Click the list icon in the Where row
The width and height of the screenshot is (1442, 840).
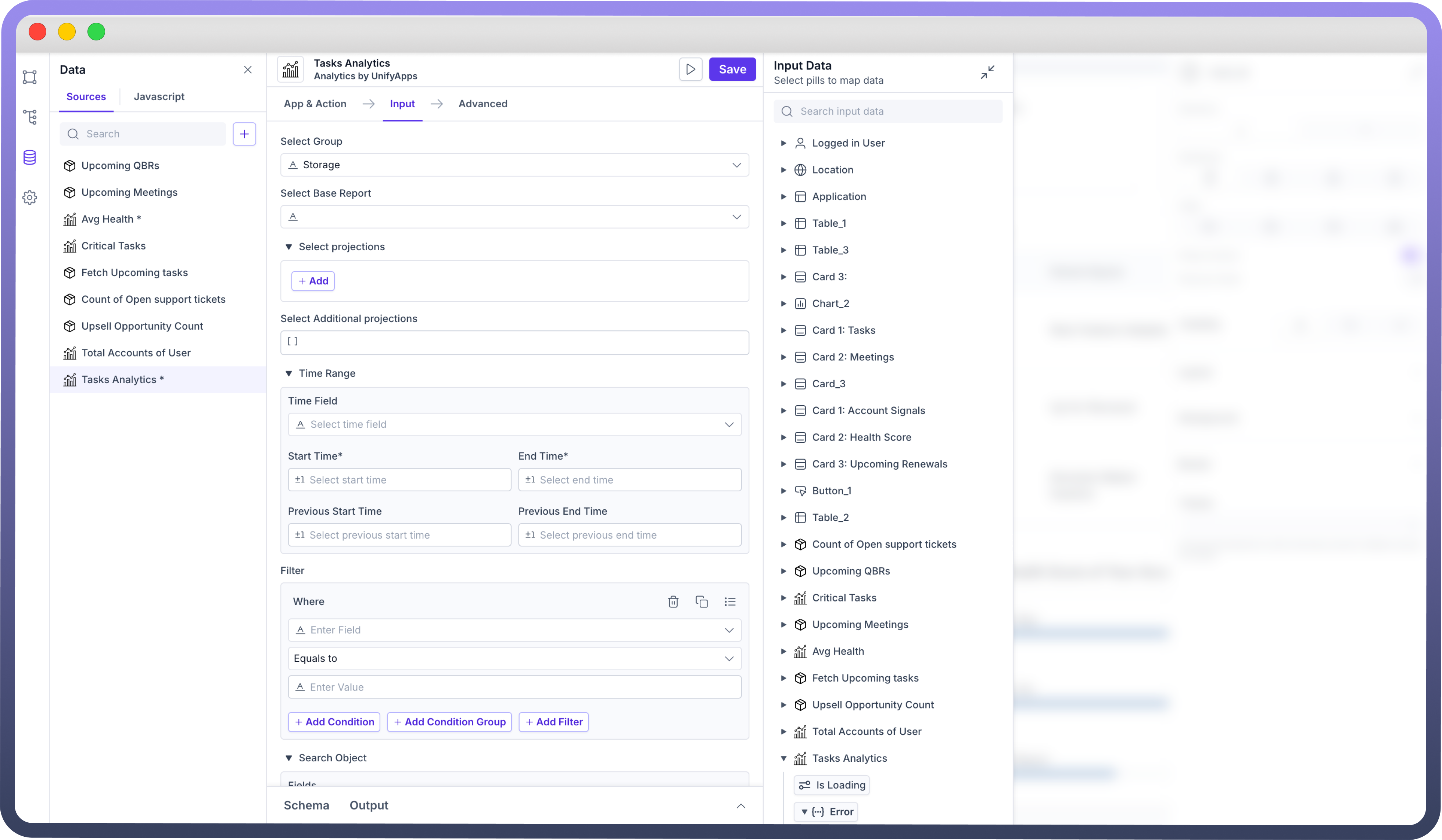(x=729, y=602)
